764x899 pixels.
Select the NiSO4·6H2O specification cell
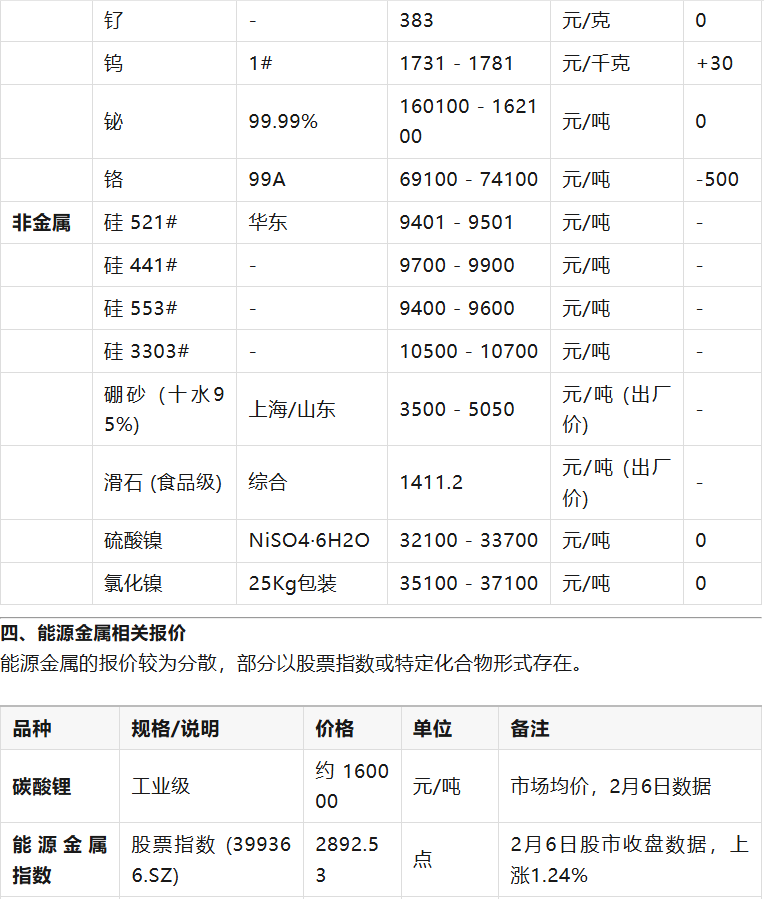pyautogui.click(x=309, y=541)
